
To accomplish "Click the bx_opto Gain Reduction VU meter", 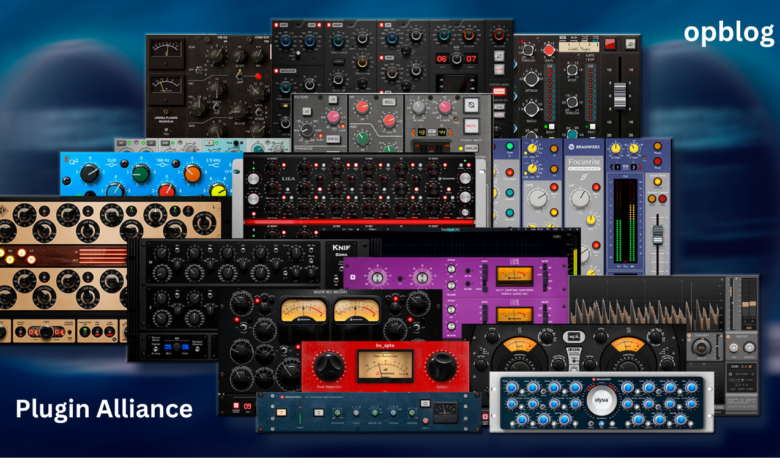I will click(386, 366).
